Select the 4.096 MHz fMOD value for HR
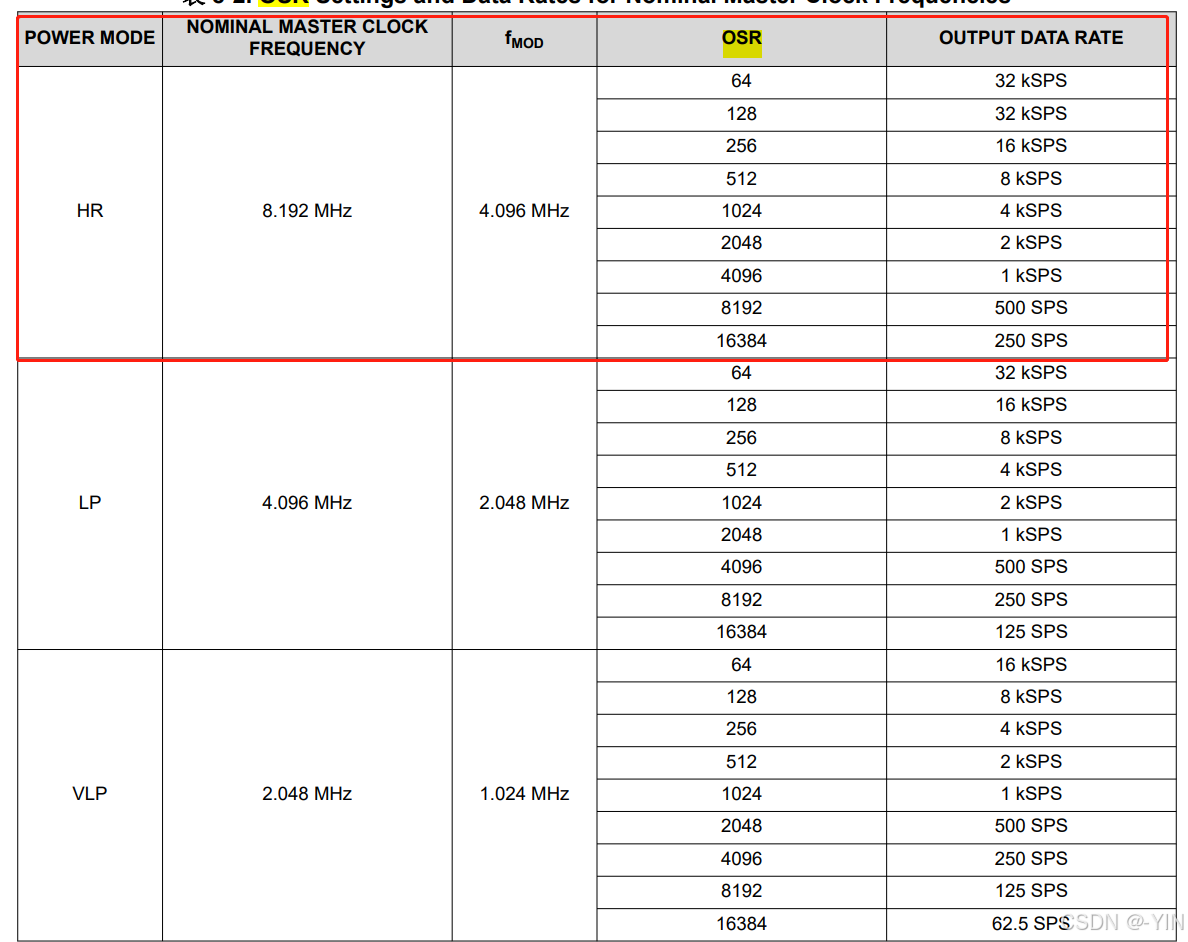This screenshot has height=942, width=1188. coord(524,211)
